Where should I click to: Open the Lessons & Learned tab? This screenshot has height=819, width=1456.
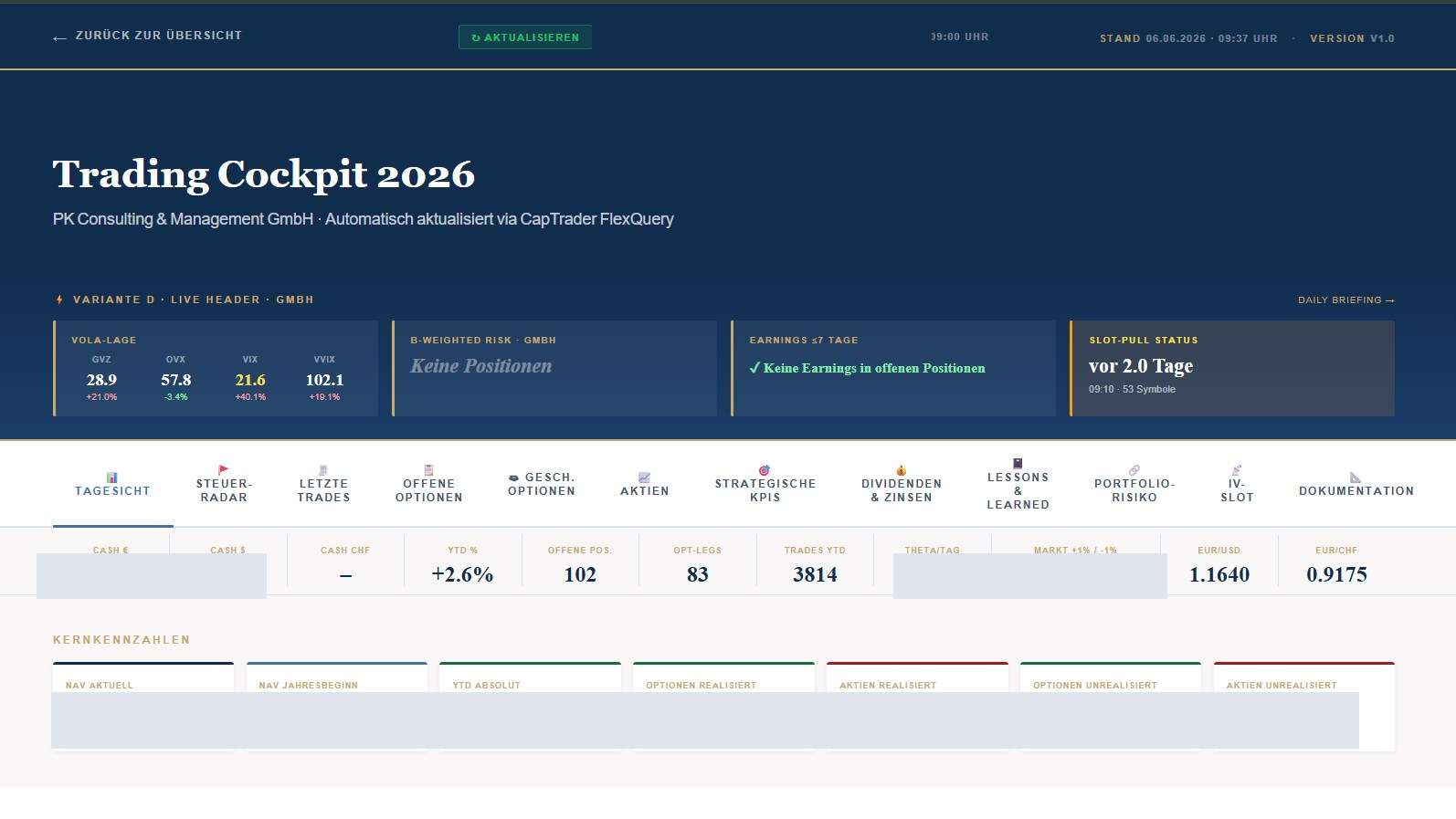tap(1018, 484)
